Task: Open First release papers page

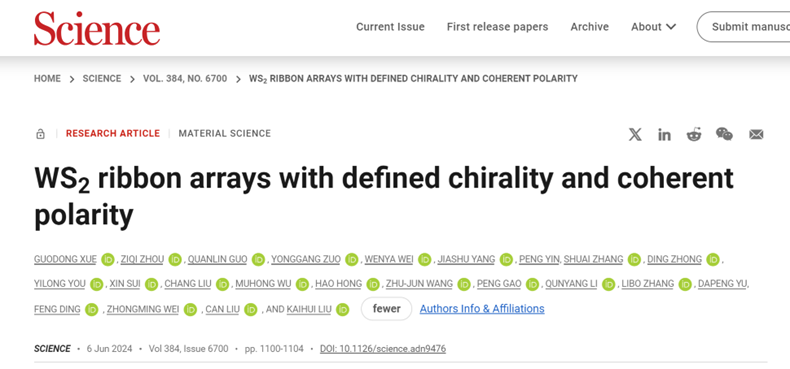Action: [497, 27]
